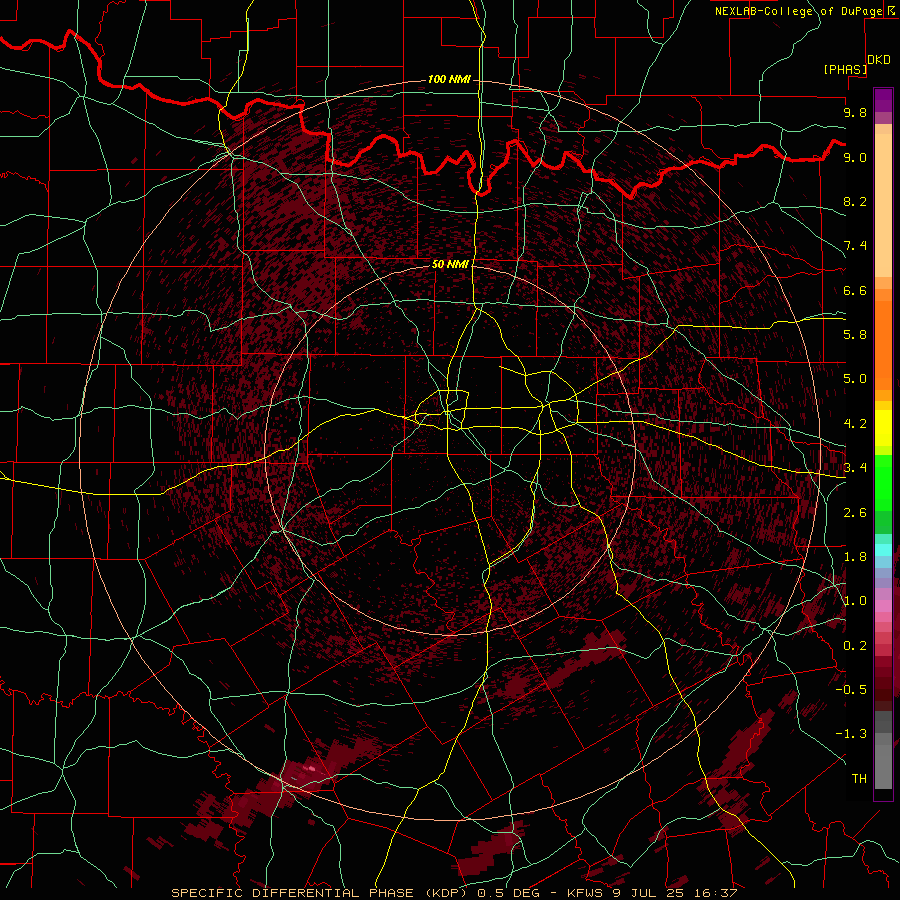900x900 pixels.
Task: Click the 9.0 value on color scale
Action: click(x=855, y=157)
